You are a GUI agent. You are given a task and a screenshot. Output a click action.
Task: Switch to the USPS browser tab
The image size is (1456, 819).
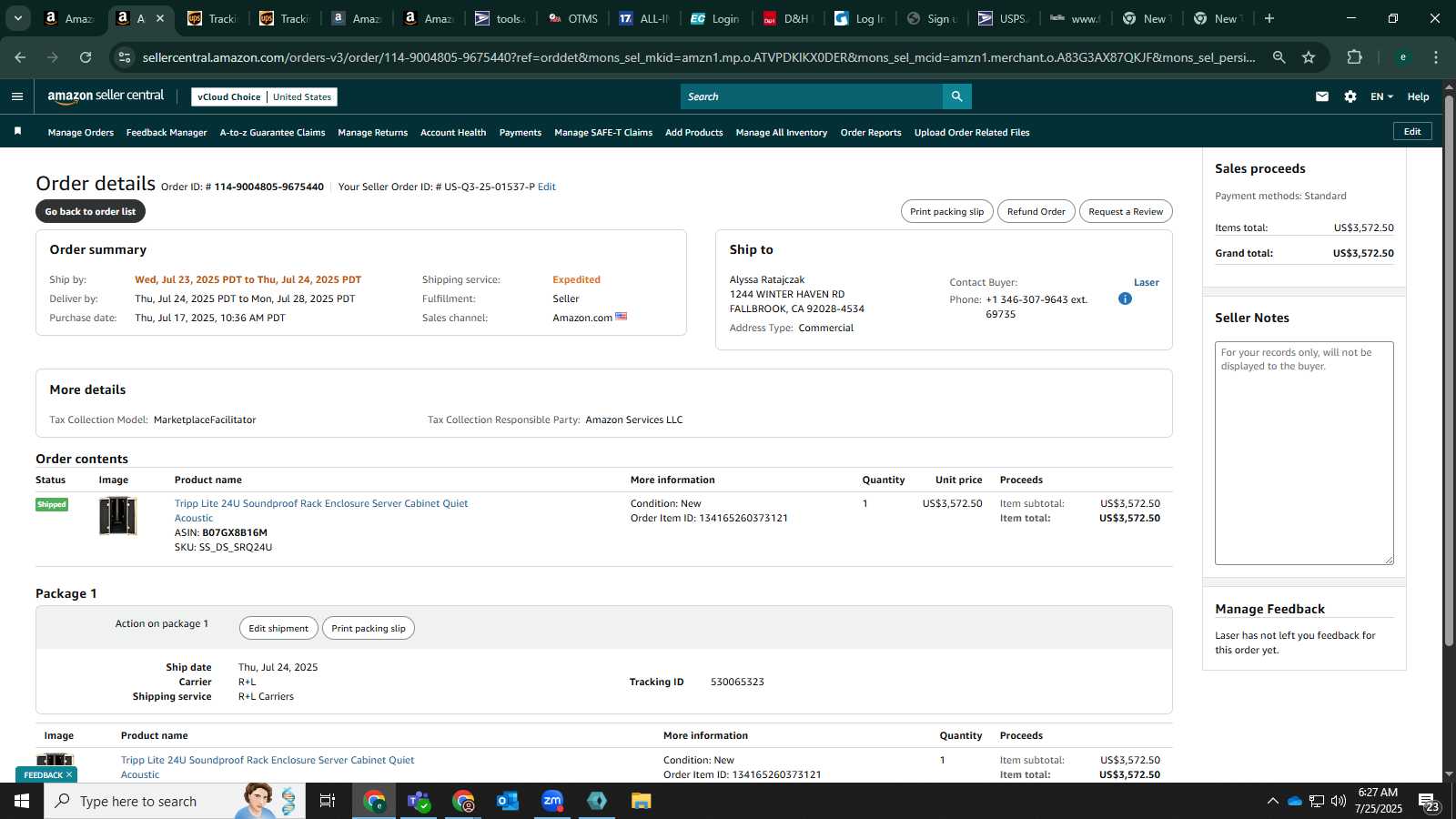(1002, 18)
